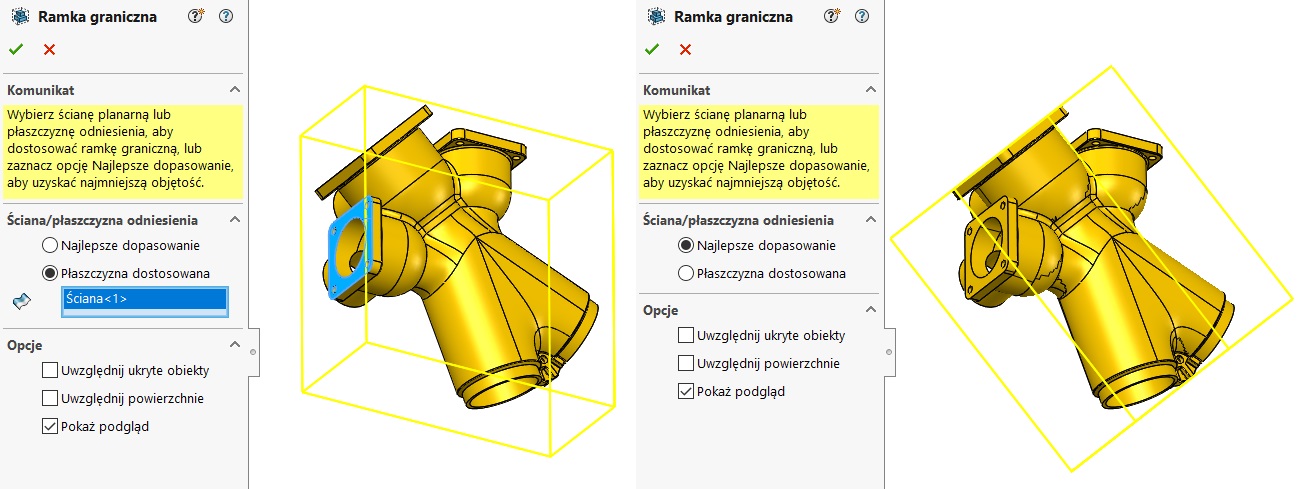Select Płaszczyzna dostosowana in right panel
This screenshot has height=489, width=1303.
(686, 273)
